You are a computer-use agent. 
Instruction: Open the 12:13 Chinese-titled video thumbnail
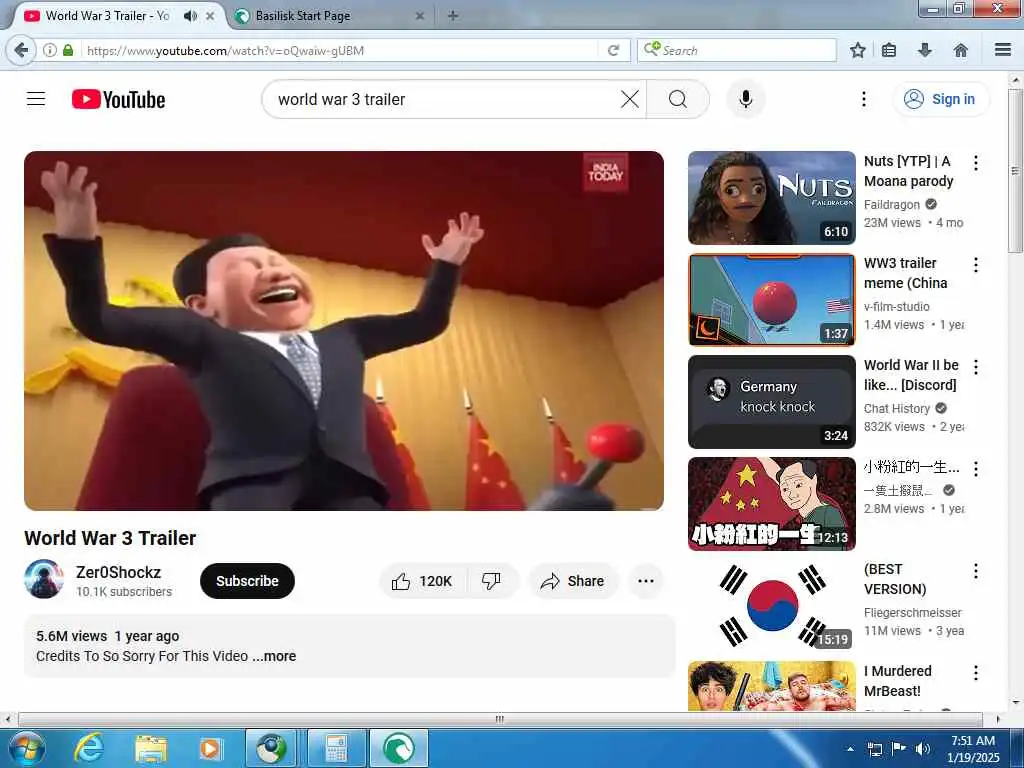[x=772, y=504]
